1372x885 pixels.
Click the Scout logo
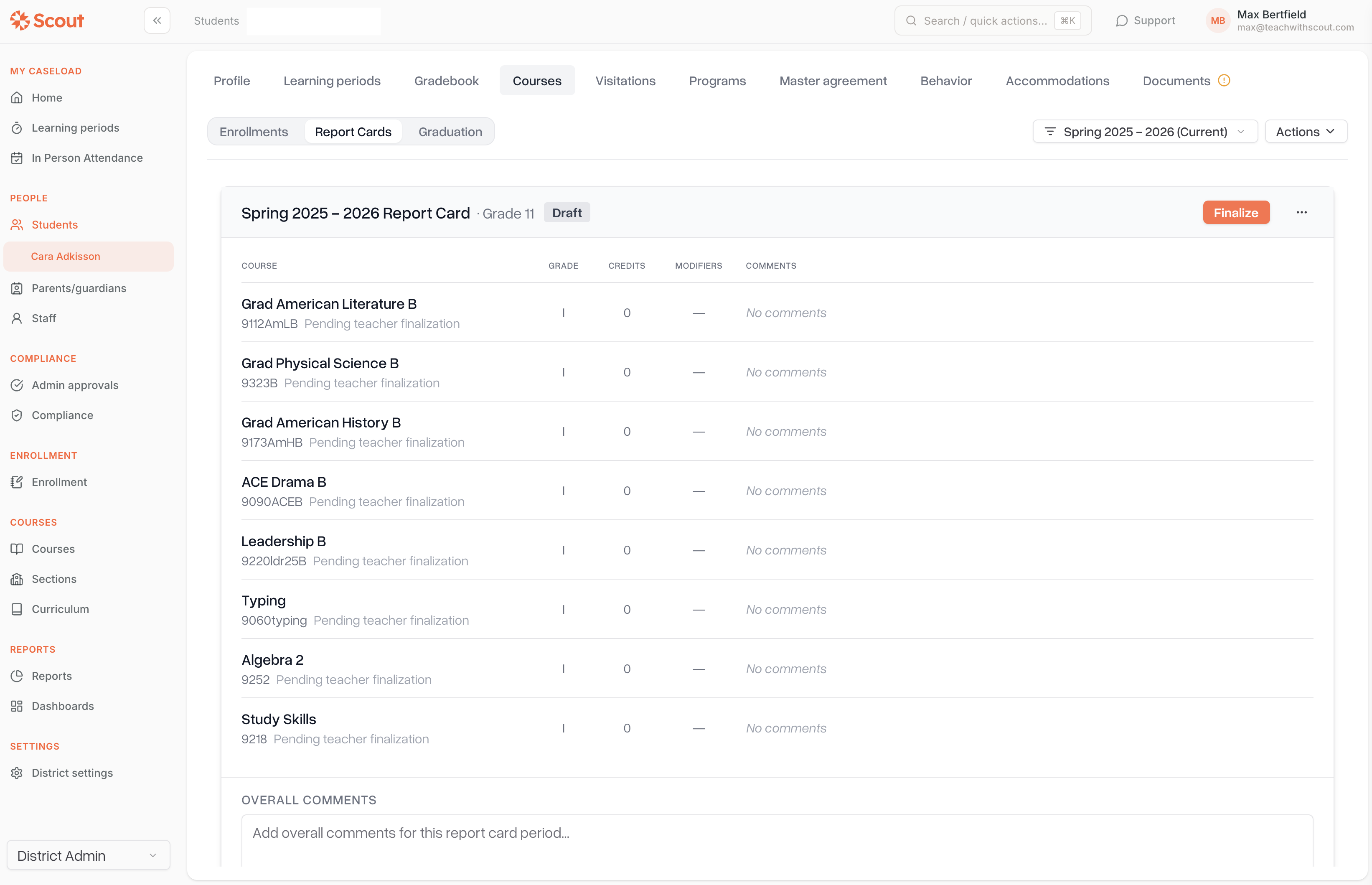click(x=47, y=21)
